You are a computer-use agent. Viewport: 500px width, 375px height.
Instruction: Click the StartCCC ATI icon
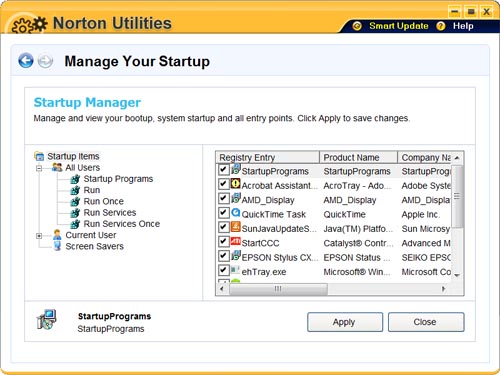click(236, 241)
